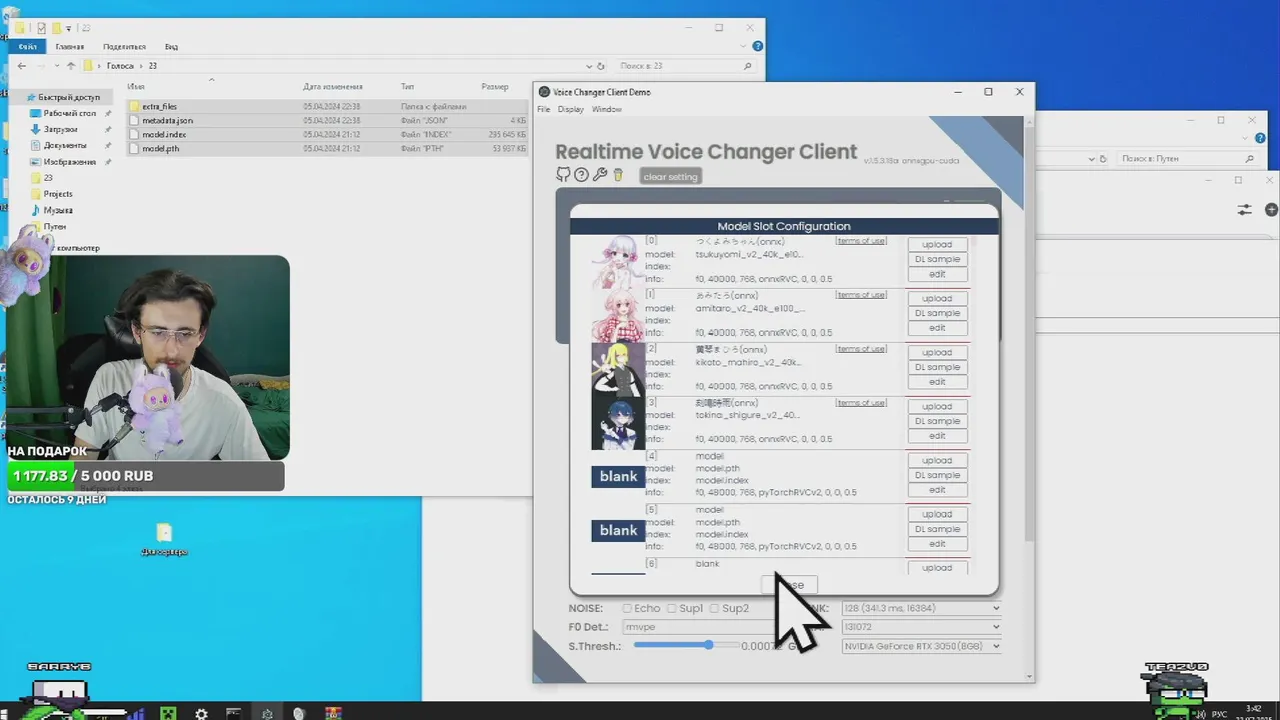
Task: Click edit for slot 0 tsukuyomi
Action: click(937, 274)
